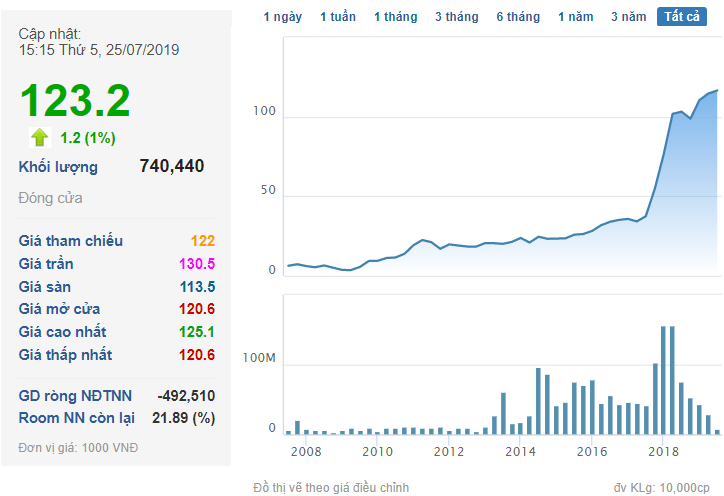Switch to the 6 tháng range
This screenshot has width=724, height=496.
517,17
